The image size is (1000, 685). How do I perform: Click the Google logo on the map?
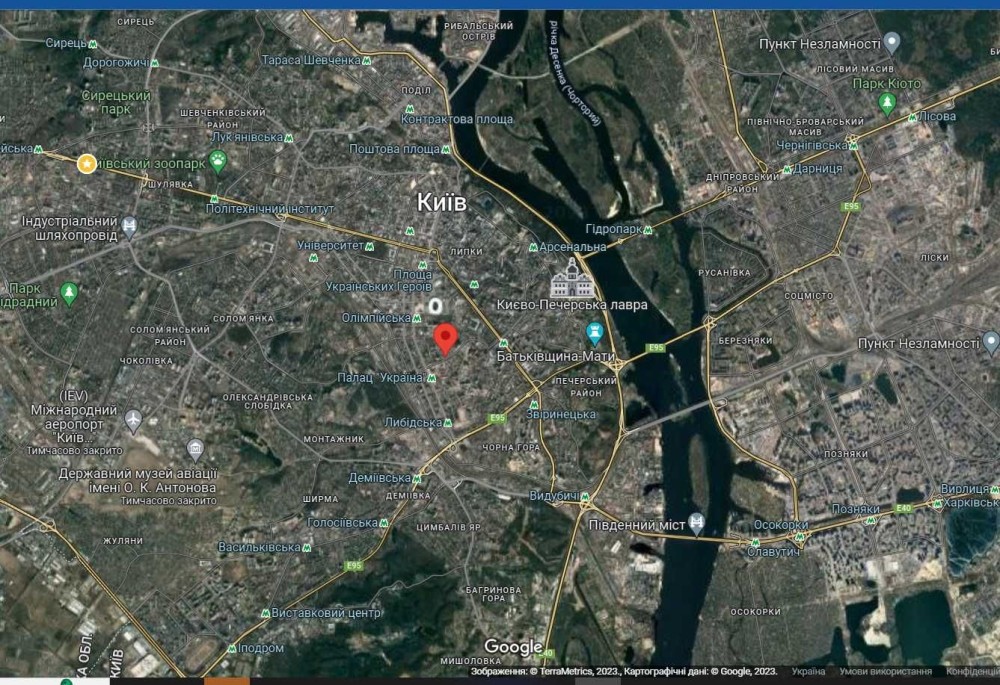513,647
